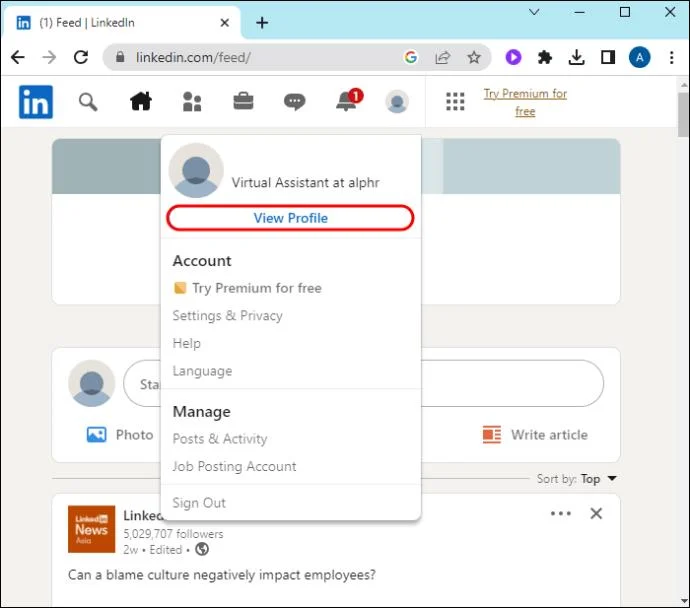
Task: Click your avatar beside Start a post
Action: pos(92,383)
